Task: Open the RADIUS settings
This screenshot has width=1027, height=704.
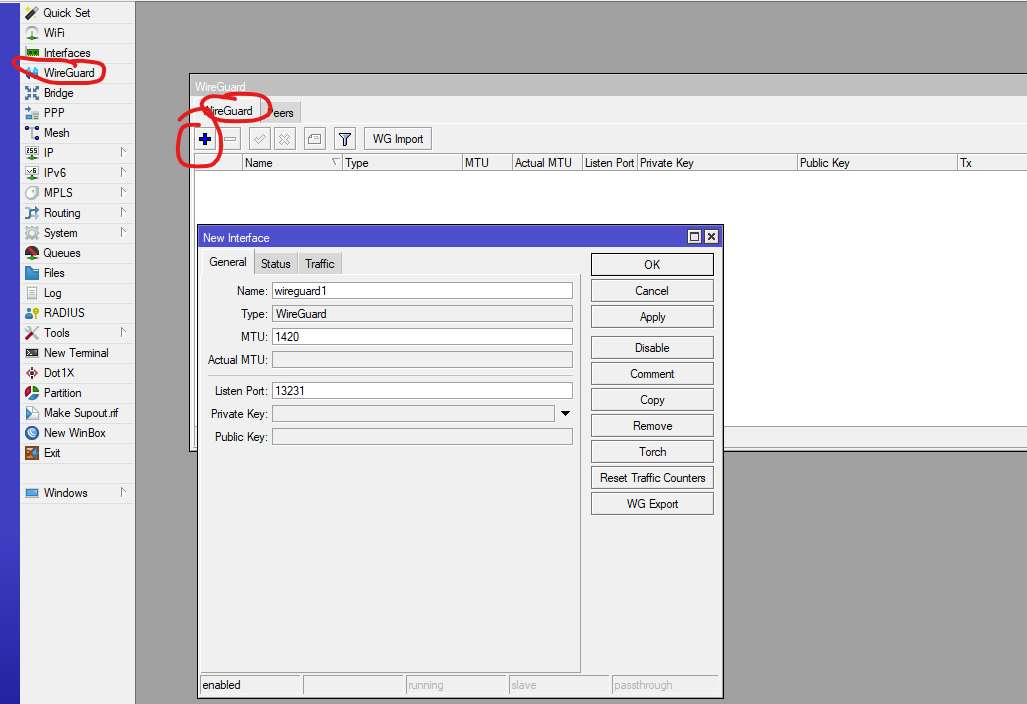Action: (77, 312)
